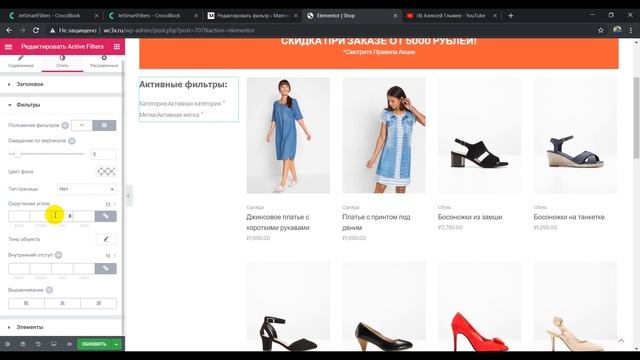Go back in browser history
Image resolution: width=640 pixels, height=360 pixels.
[x=9, y=30]
